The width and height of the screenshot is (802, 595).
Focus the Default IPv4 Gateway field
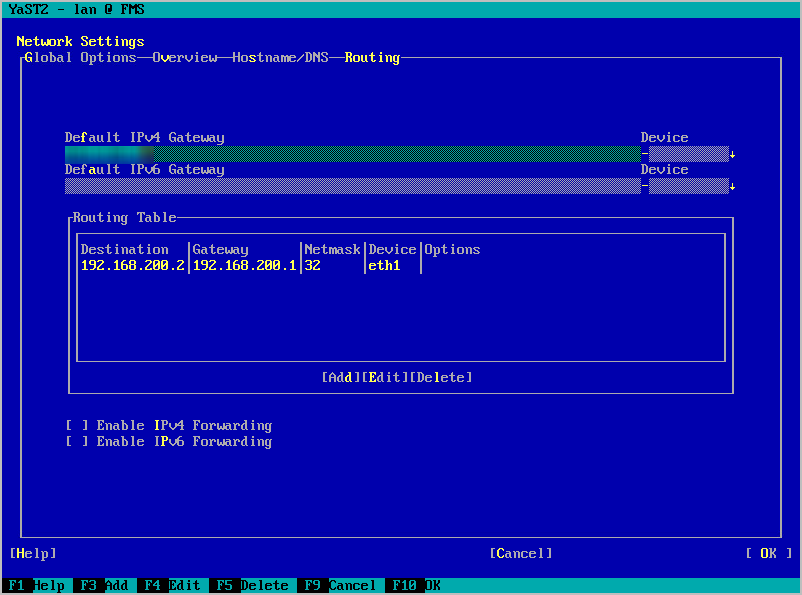coord(350,154)
